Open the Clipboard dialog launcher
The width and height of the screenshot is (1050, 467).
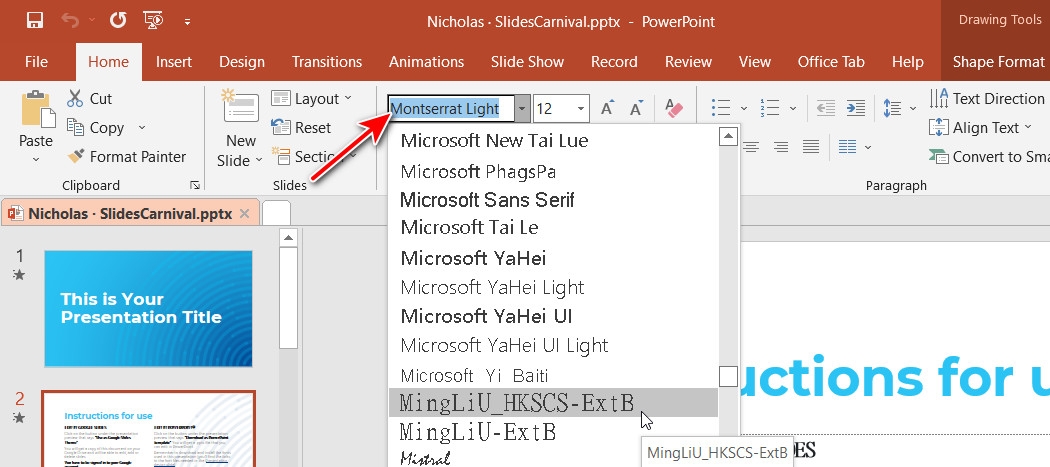tap(194, 185)
